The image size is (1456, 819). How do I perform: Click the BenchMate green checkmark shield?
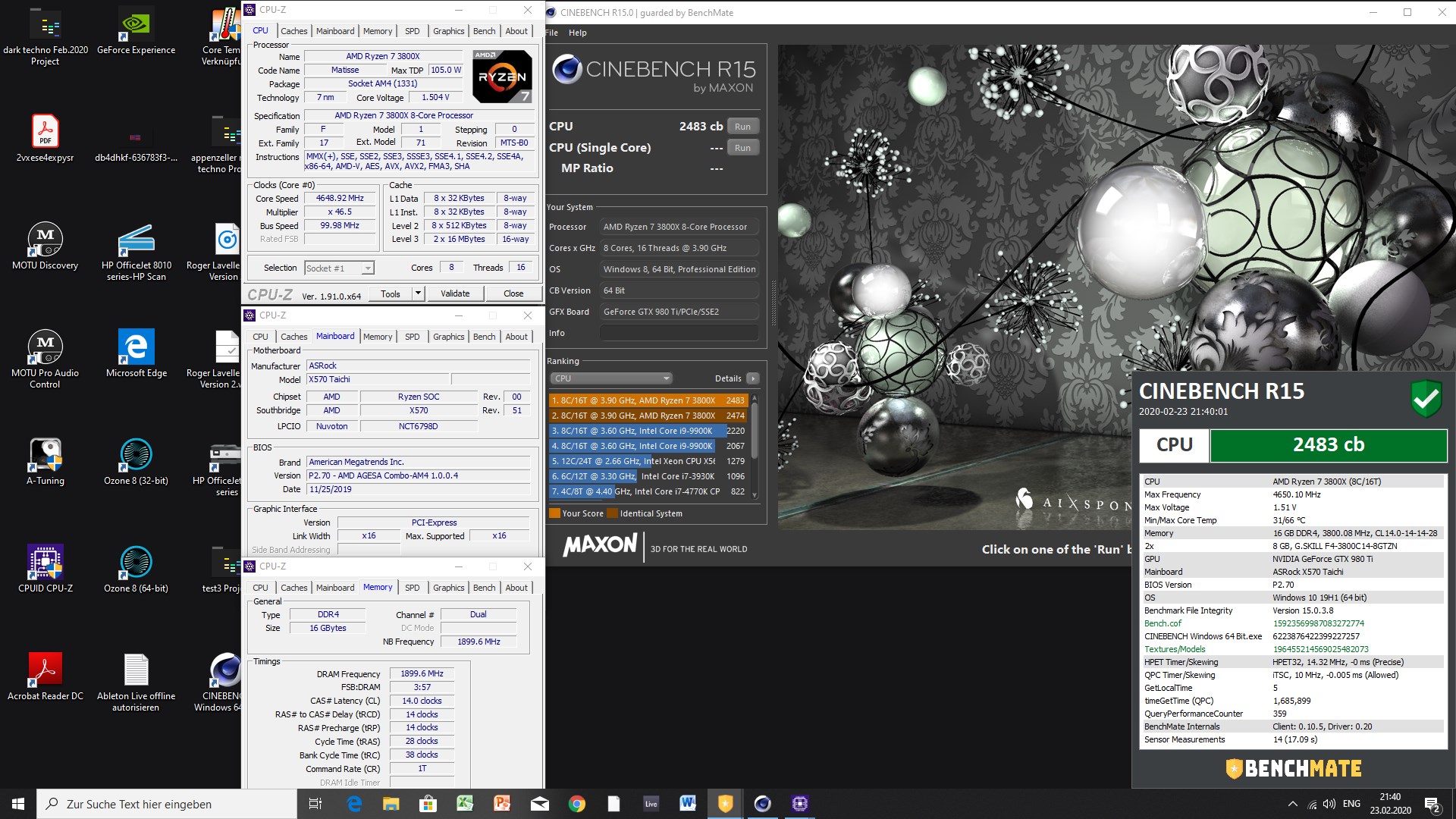[1426, 398]
